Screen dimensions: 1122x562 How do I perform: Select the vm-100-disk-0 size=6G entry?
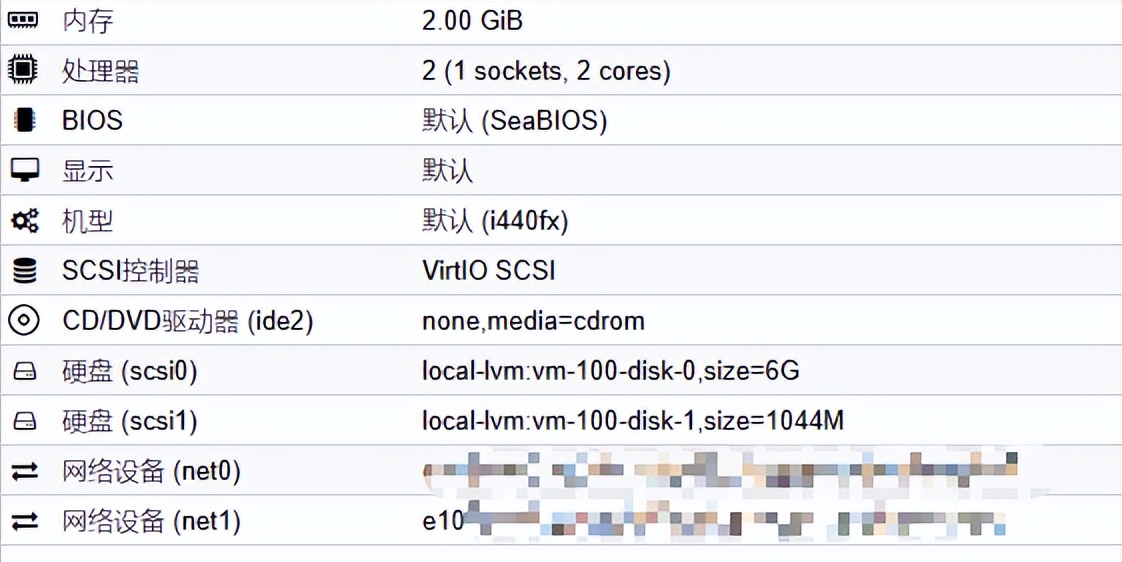[x=610, y=371]
